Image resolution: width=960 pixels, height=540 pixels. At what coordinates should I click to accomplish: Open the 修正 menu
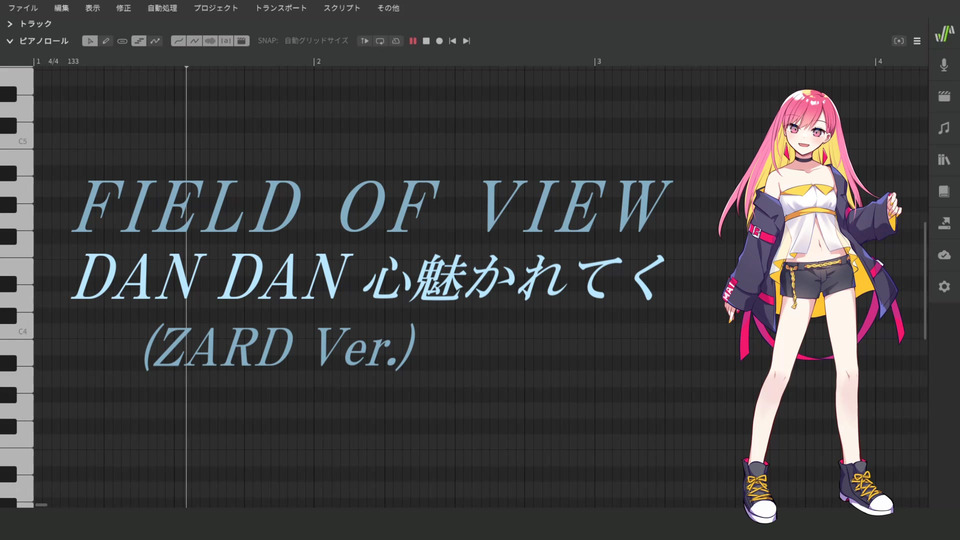tap(124, 8)
